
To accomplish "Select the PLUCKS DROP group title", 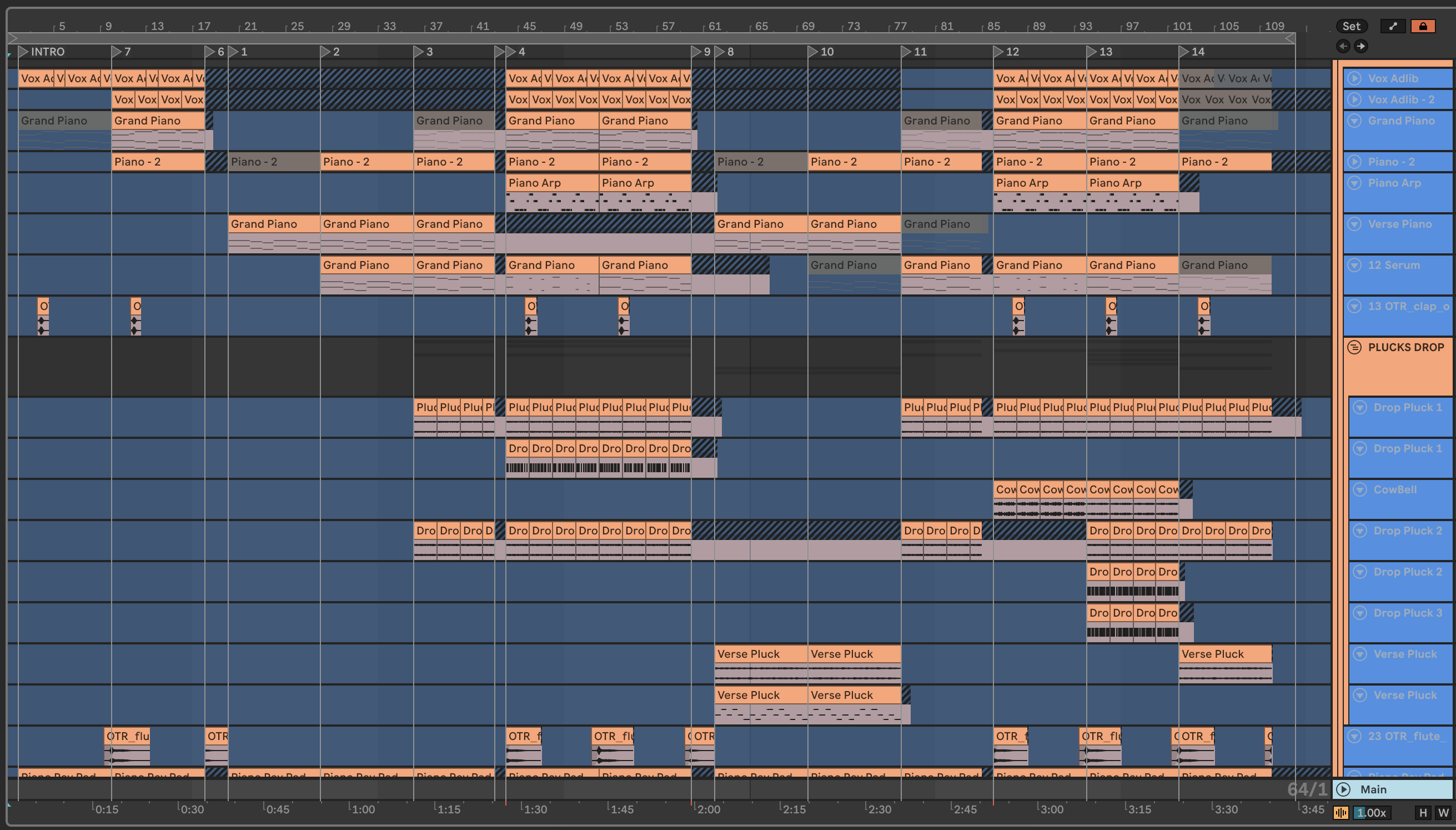I will click(1406, 347).
